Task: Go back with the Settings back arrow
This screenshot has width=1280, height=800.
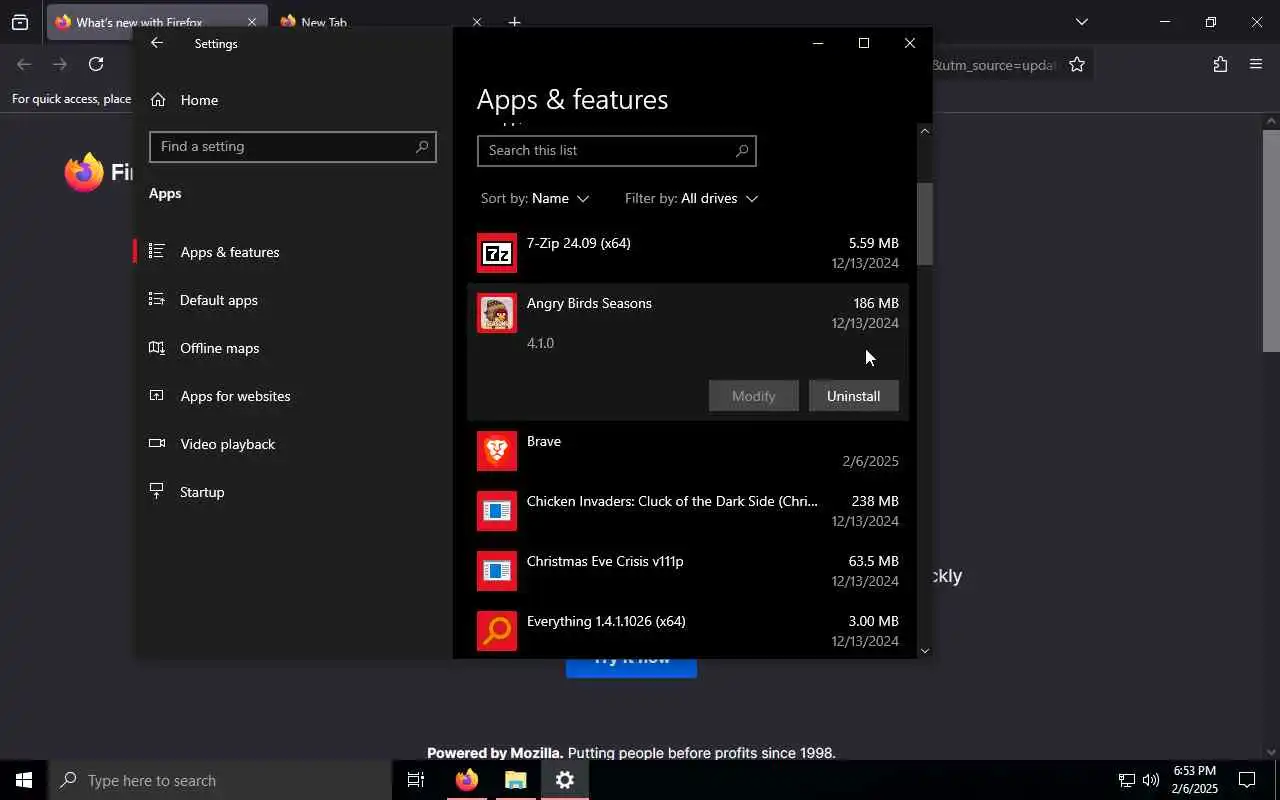Action: 157,43
